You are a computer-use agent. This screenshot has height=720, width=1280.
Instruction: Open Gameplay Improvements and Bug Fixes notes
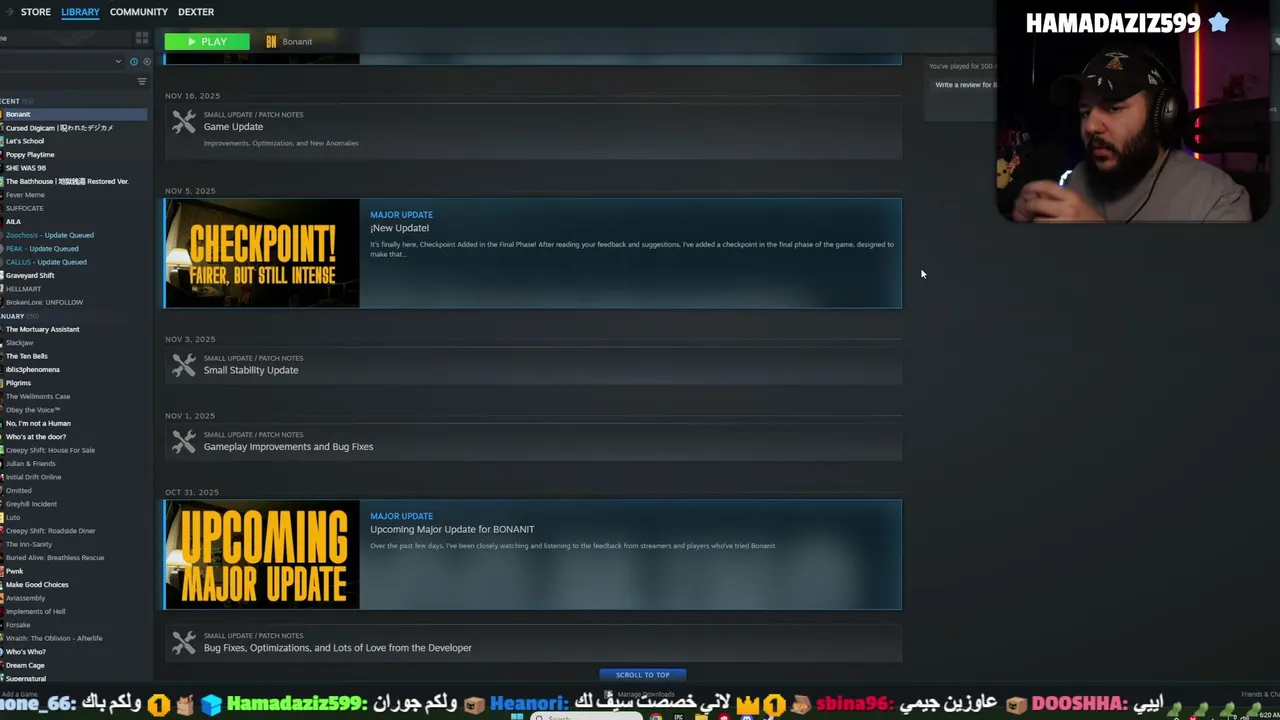point(533,442)
